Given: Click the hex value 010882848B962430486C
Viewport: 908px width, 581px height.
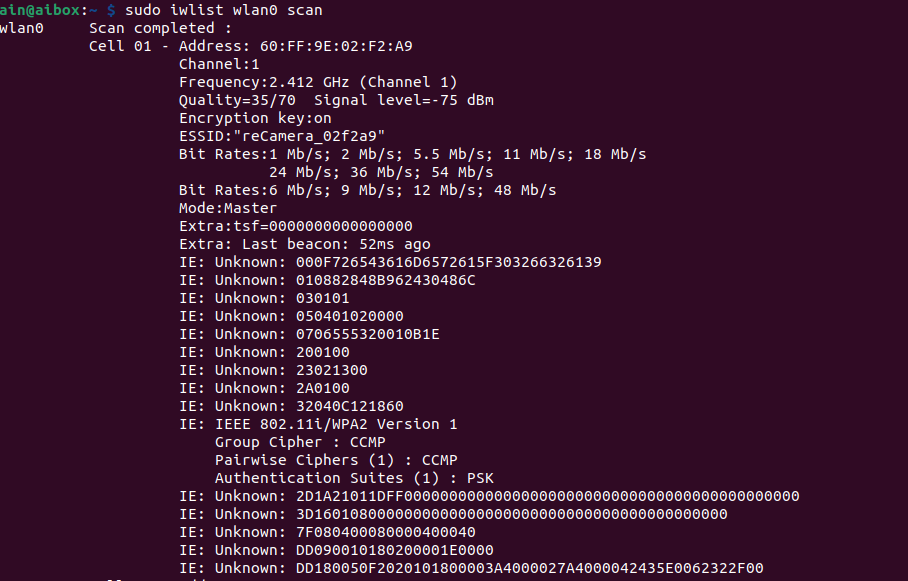Looking at the screenshot, I should pyautogui.click(x=386, y=280).
